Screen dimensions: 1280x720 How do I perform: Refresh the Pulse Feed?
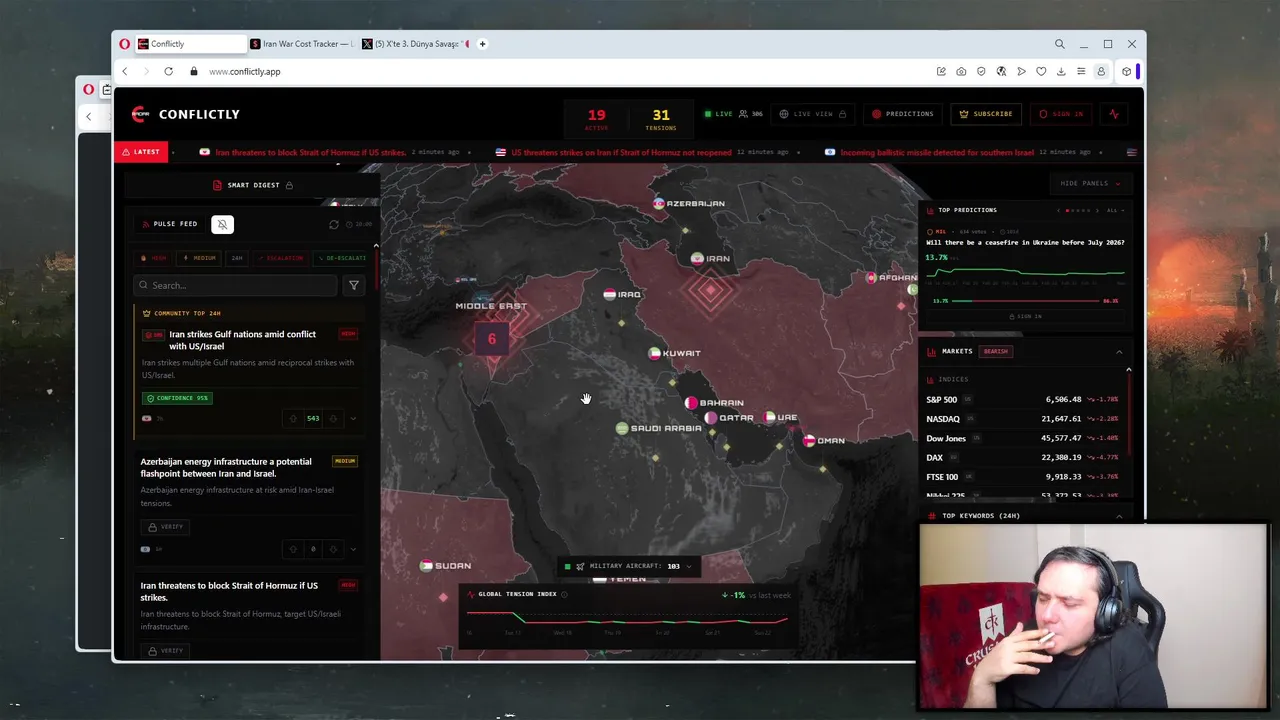click(x=334, y=224)
